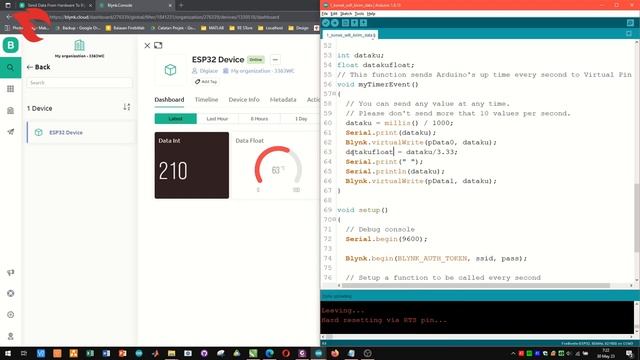
Task: Open the three-dot device actions menu
Action: [x=275, y=60]
